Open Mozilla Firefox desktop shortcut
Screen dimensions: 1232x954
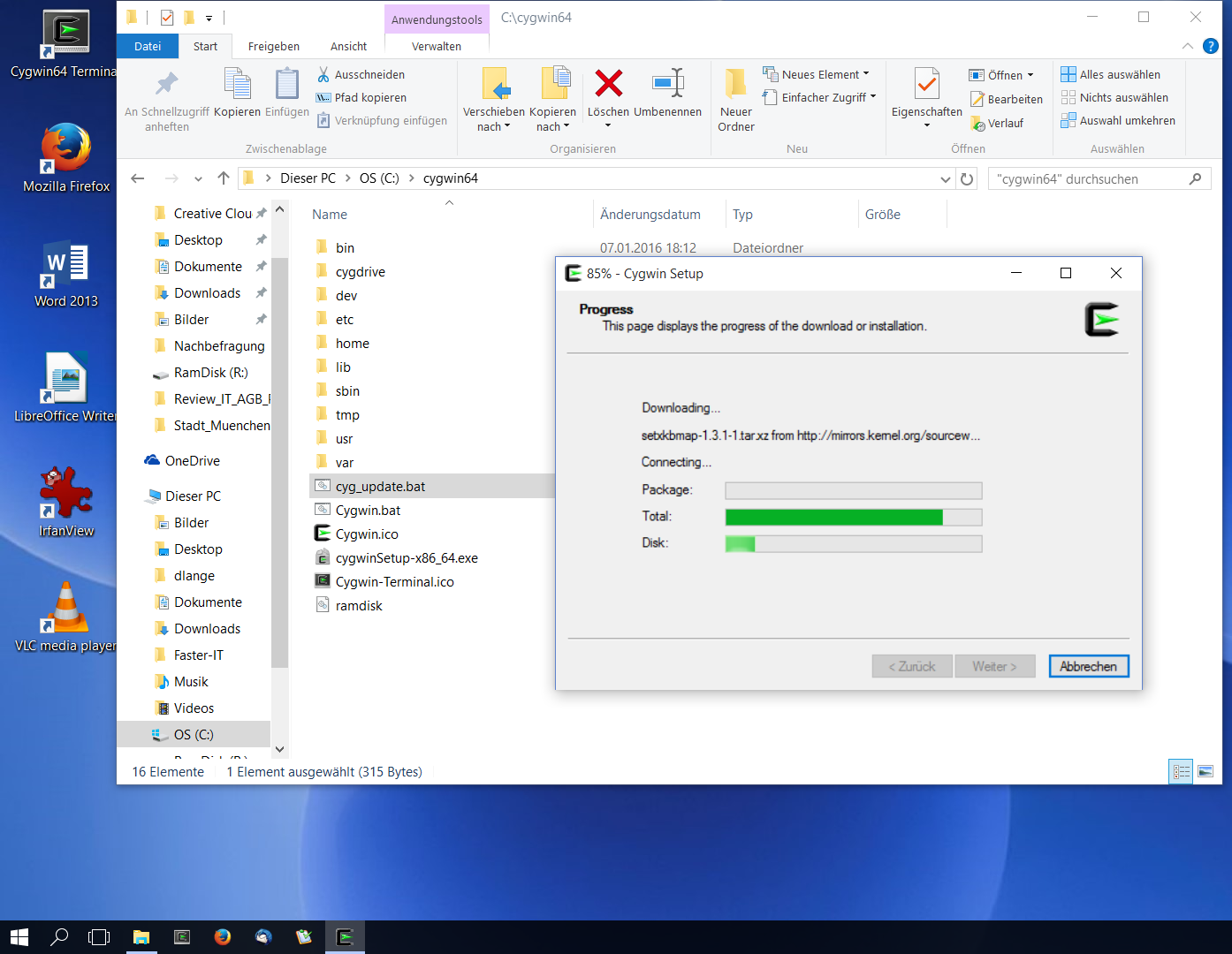[66, 158]
